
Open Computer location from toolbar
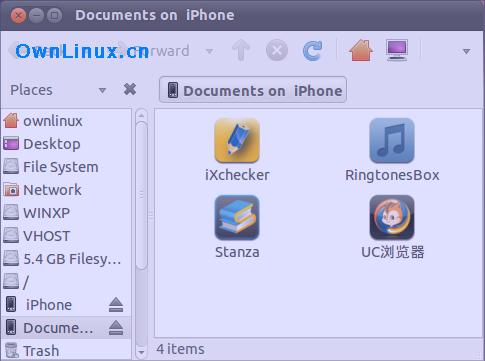[x=397, y=51]
